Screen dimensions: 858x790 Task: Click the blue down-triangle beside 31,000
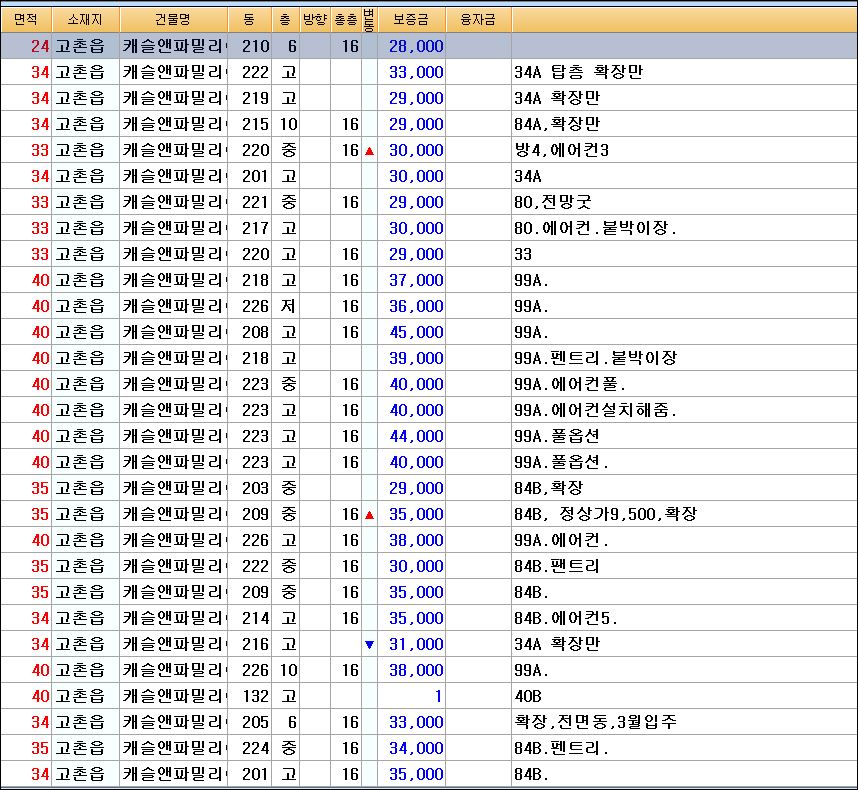tap(369, 644)
